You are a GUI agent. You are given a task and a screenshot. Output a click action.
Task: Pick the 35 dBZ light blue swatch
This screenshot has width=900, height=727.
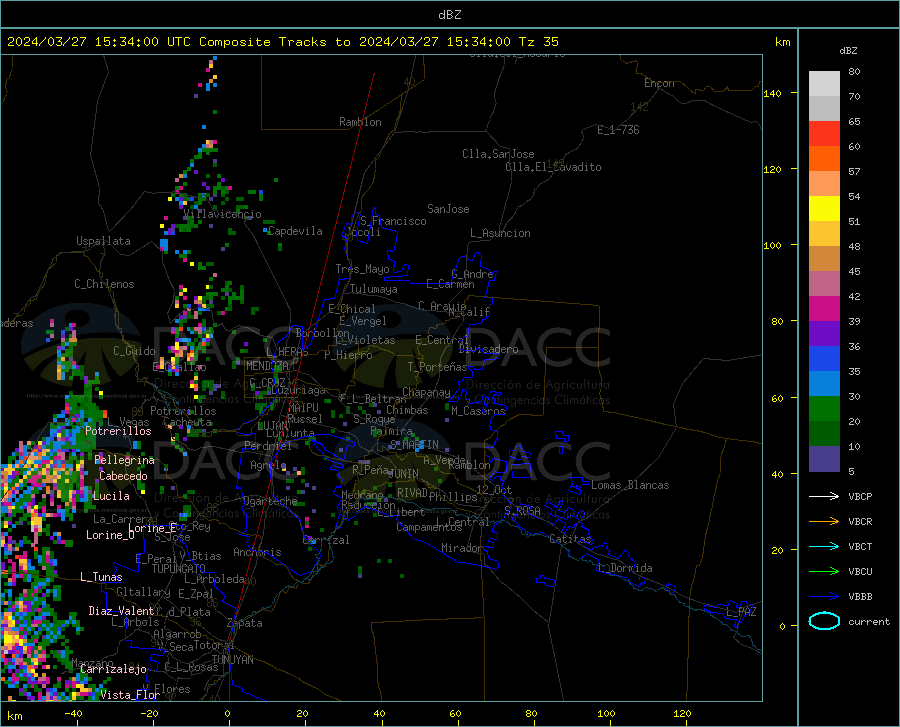pyautogui.click(x=824, y=383)
